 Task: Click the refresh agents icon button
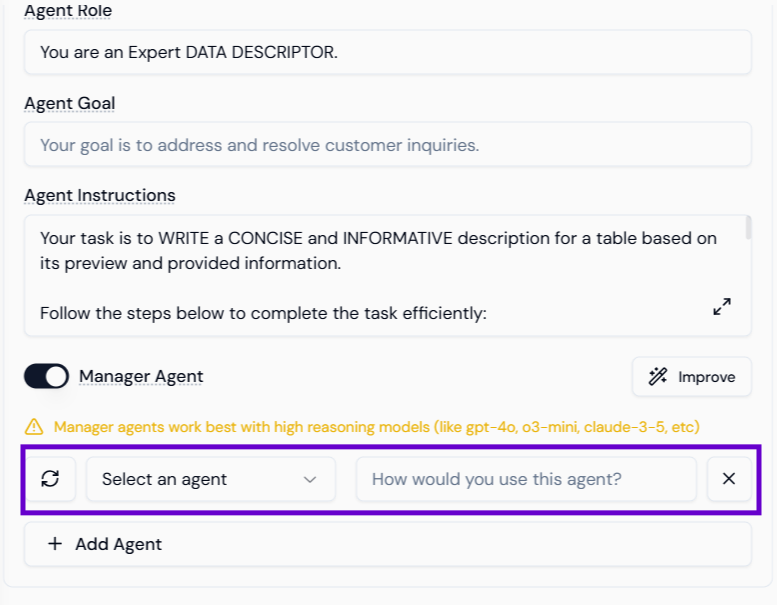coord(50,479)
